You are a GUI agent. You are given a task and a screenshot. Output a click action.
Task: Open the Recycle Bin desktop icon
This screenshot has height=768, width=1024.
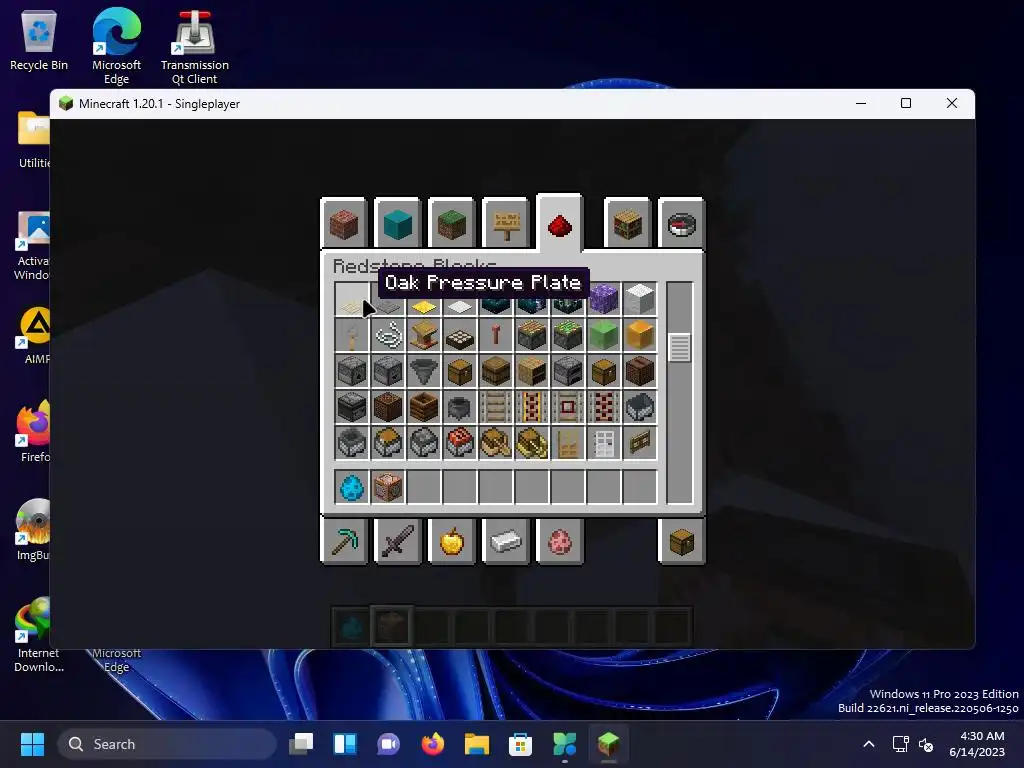[39, 40]
